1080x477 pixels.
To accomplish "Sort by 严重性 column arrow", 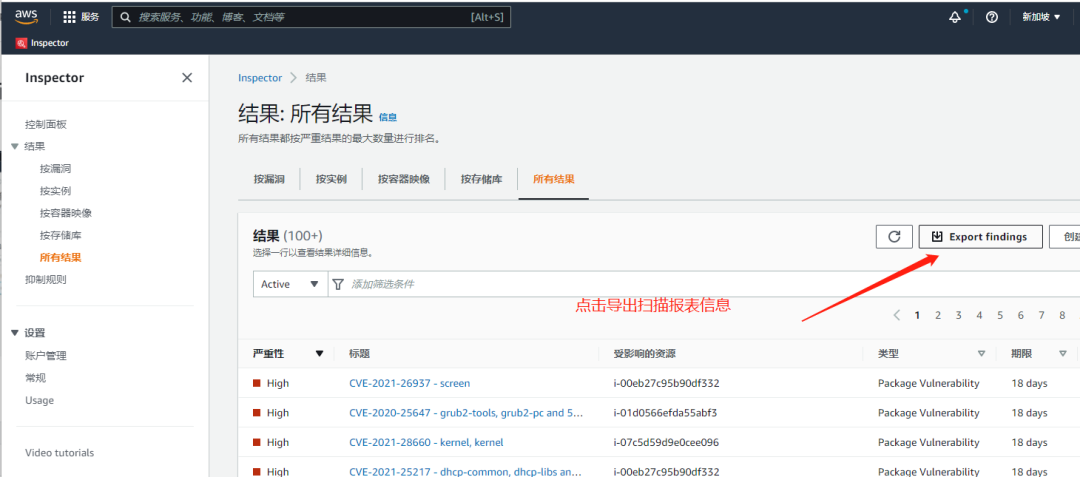I will coord(319,354).
